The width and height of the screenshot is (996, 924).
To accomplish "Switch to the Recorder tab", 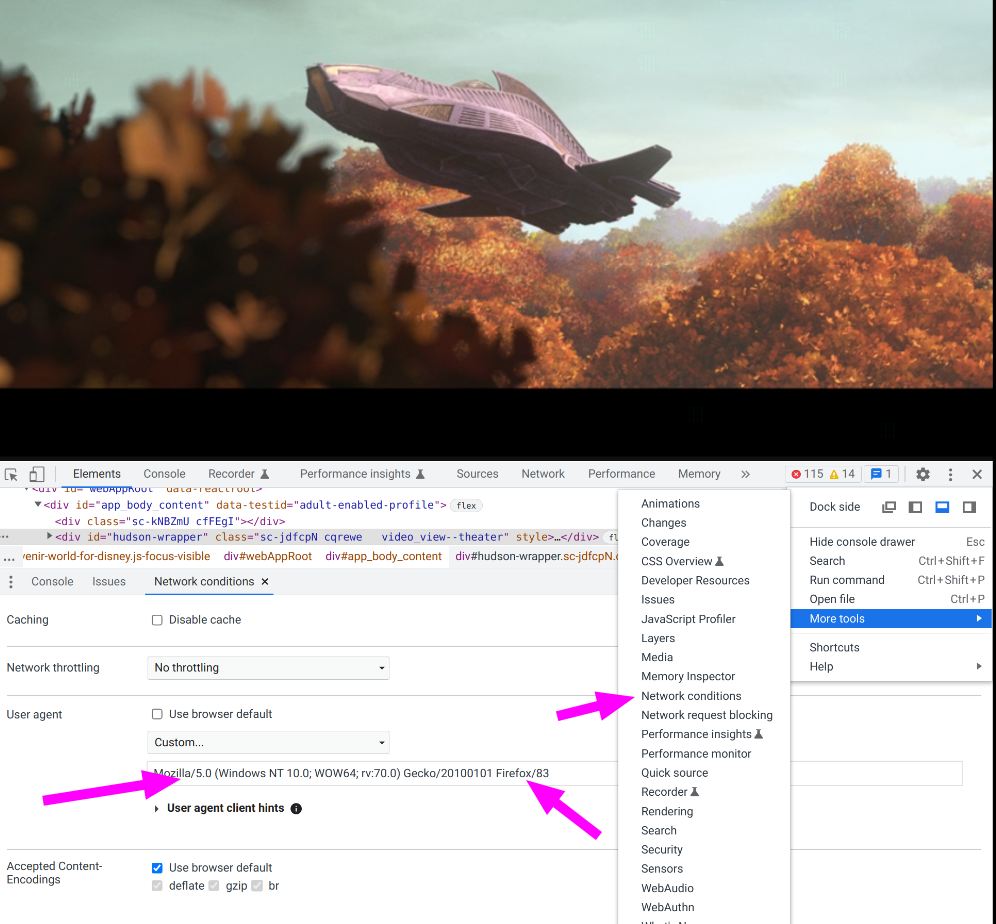I will [239, 474].
